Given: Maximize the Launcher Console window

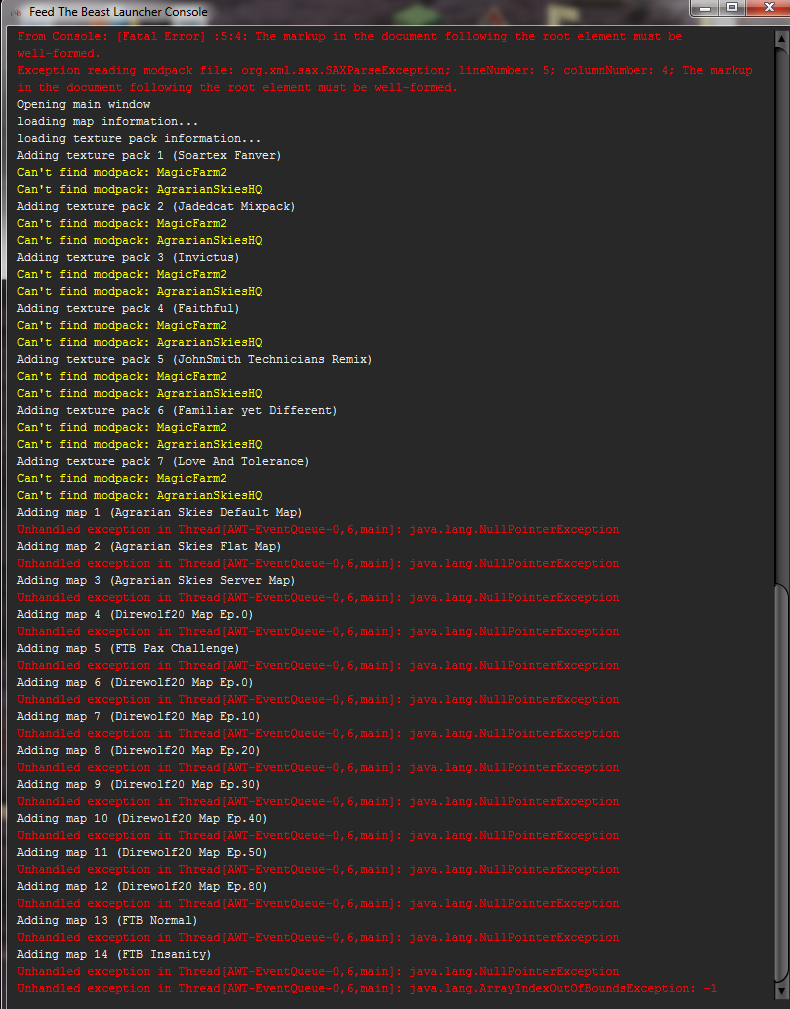Looking at the screenshot, I should click(732, 8).
